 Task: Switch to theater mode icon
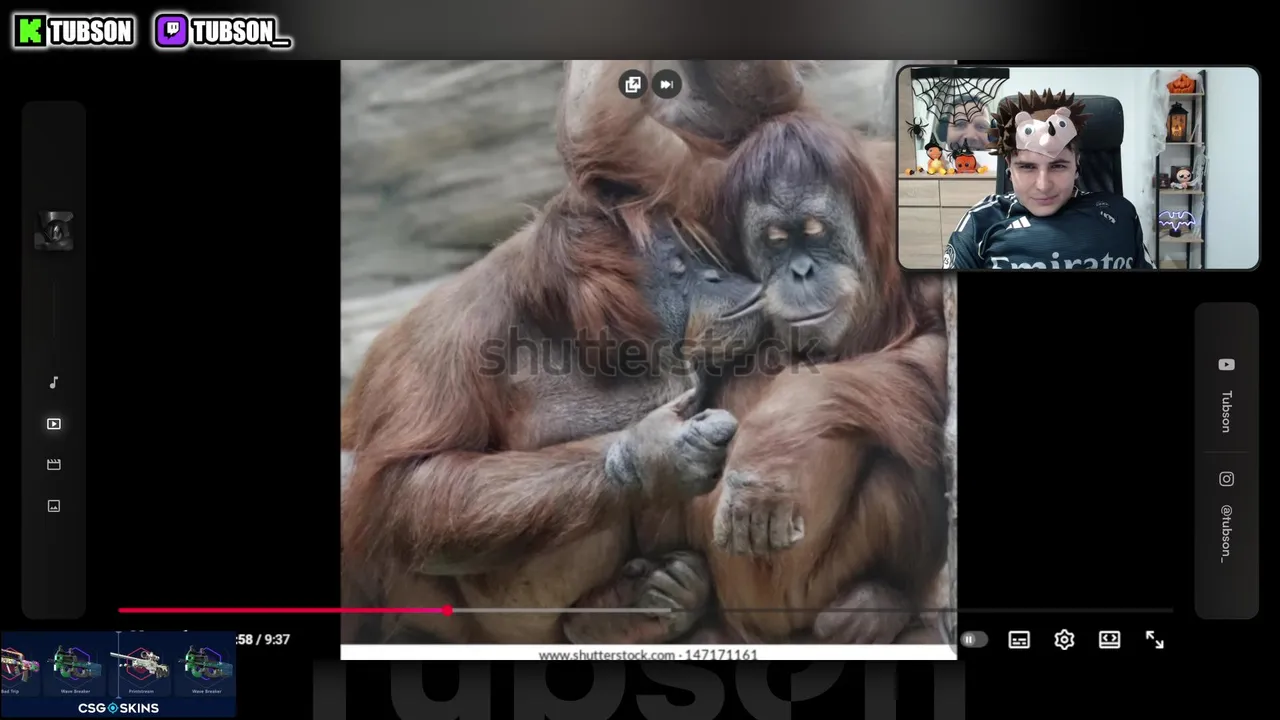click(x=1109, y=640)
